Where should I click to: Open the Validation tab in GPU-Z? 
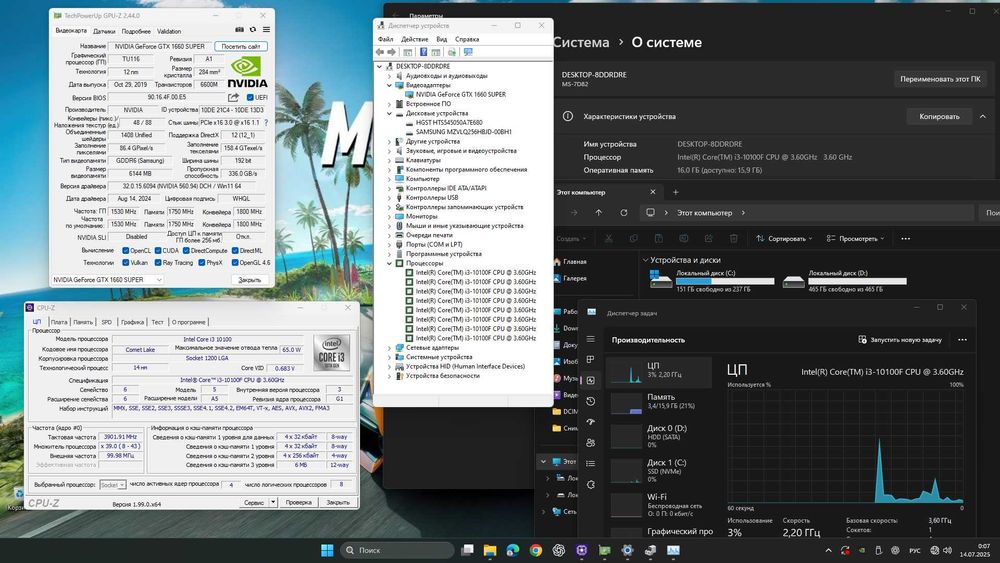coord(169,31)
